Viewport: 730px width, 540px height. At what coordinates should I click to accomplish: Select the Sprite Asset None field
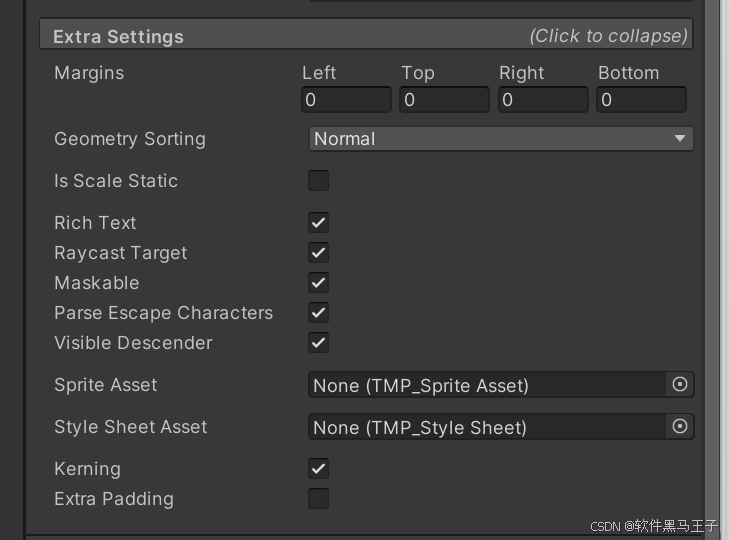tap(487, 385)
